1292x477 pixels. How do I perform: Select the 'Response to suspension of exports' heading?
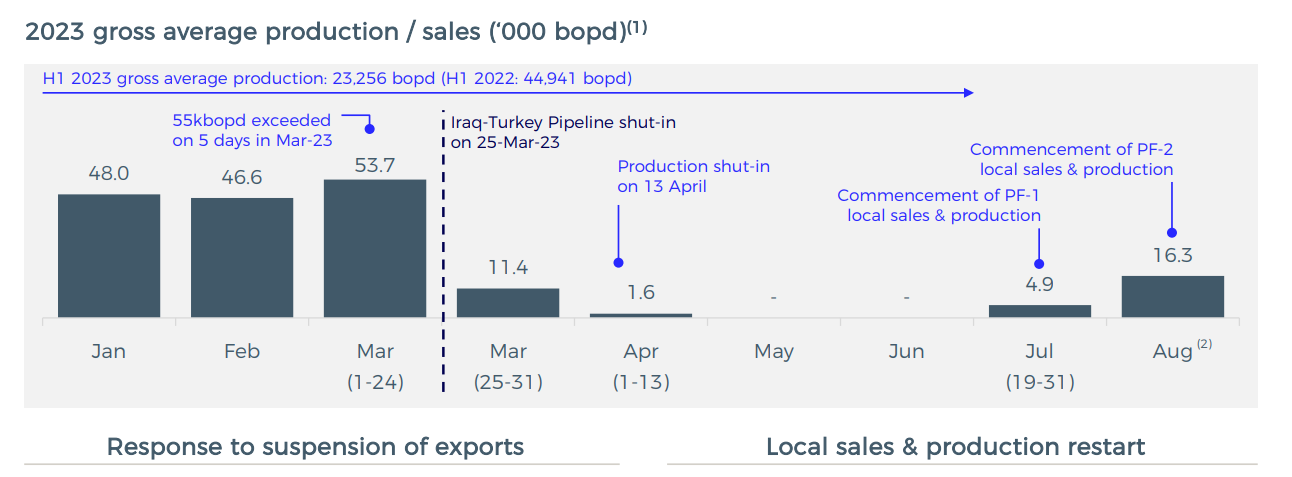coord(315,446)
